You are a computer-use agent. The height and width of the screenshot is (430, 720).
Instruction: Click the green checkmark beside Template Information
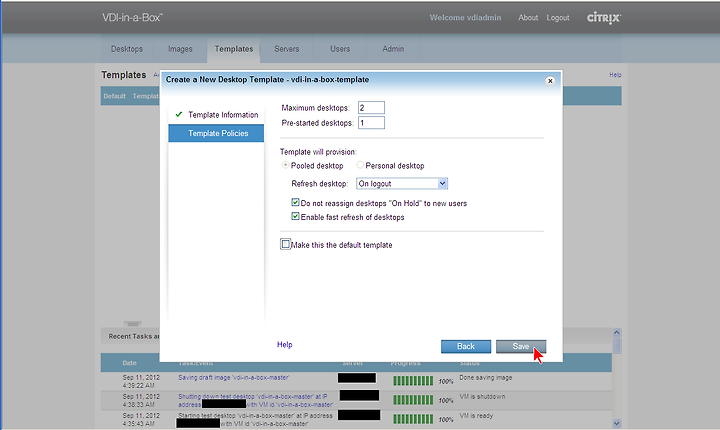click(x=179, y=114)
